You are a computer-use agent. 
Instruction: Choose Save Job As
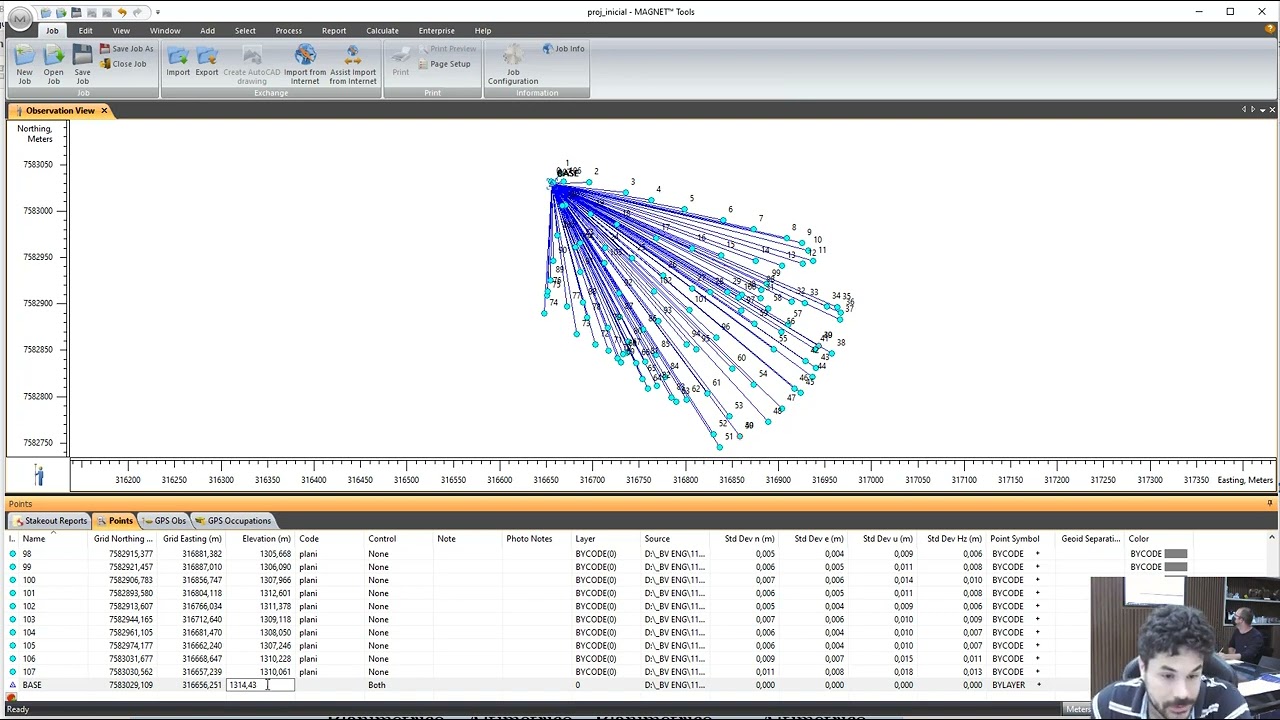(126, 49)
